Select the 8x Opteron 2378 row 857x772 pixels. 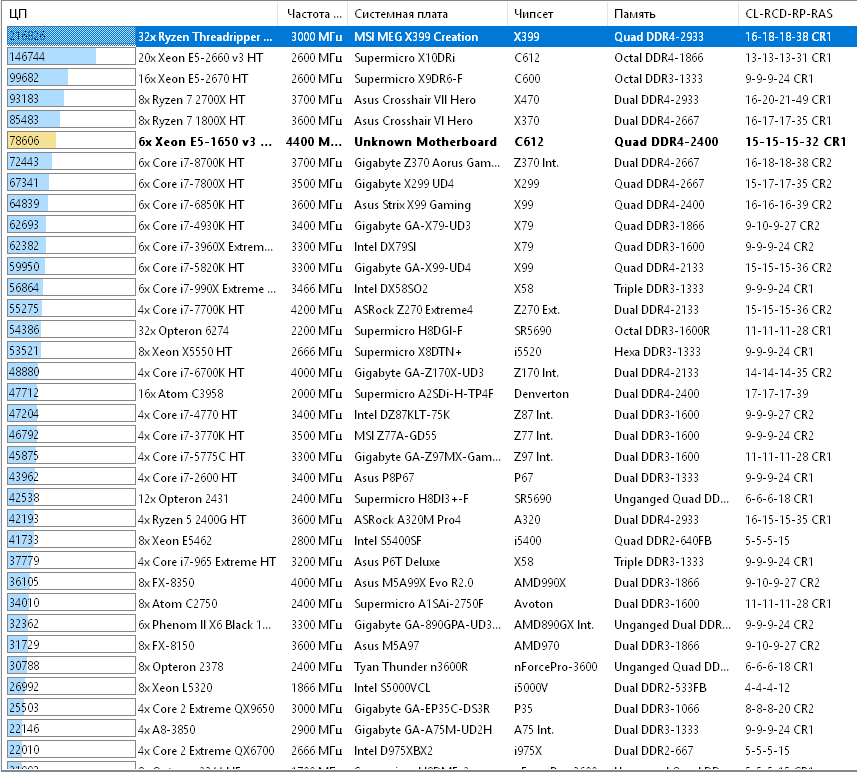tap(432, 666)
